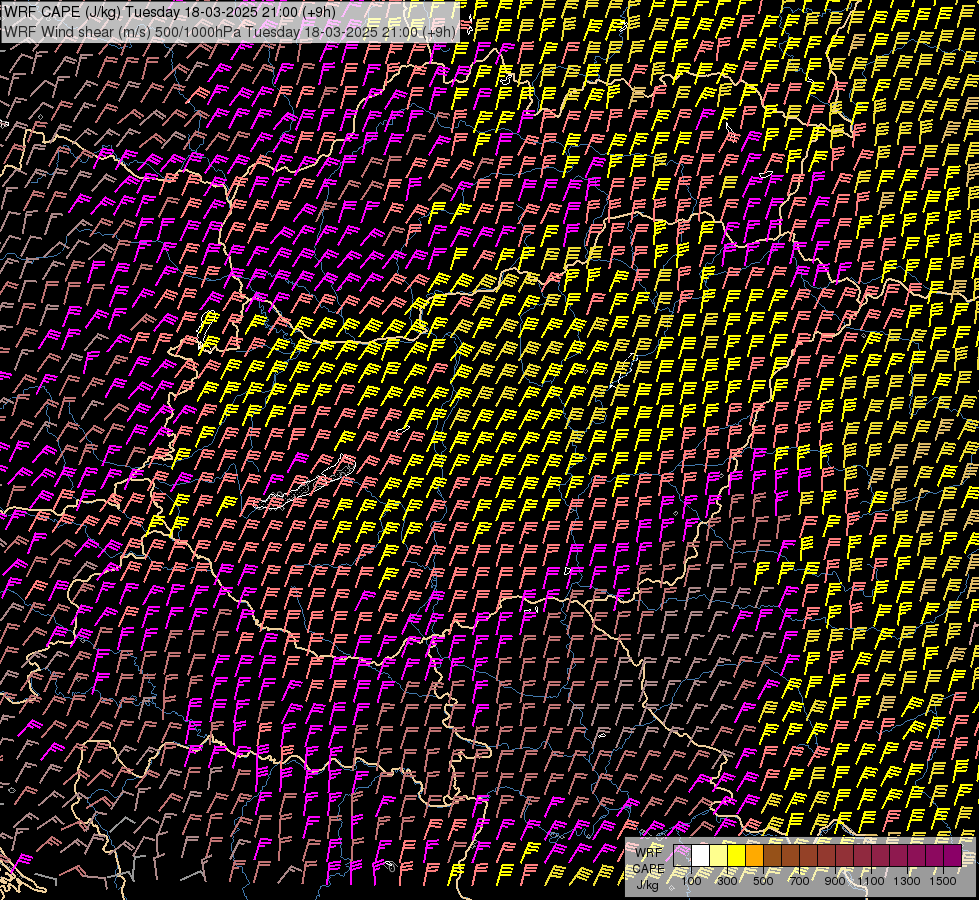
Task: Click the white CAPE legend swatch
Action: coord(701,855)
